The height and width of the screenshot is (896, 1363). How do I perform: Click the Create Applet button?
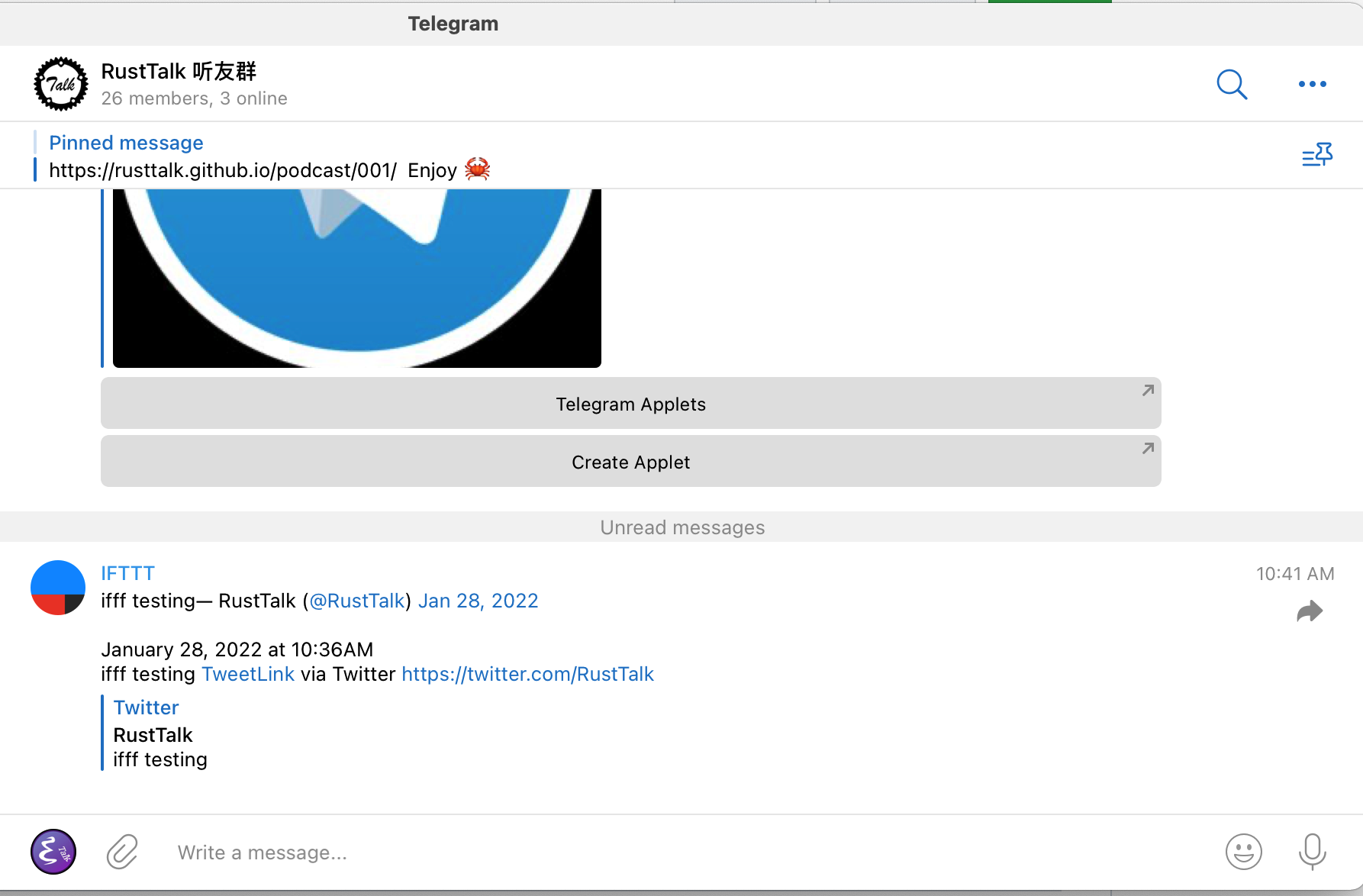coord(631,461)
